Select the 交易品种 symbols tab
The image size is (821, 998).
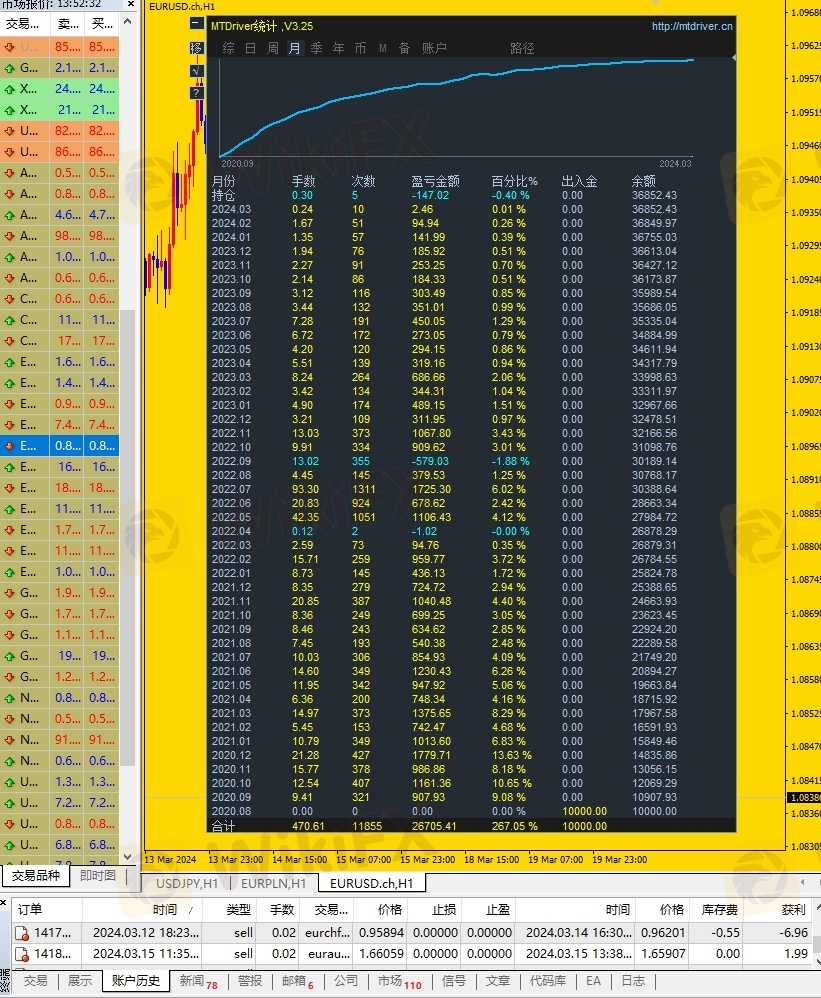36,876
